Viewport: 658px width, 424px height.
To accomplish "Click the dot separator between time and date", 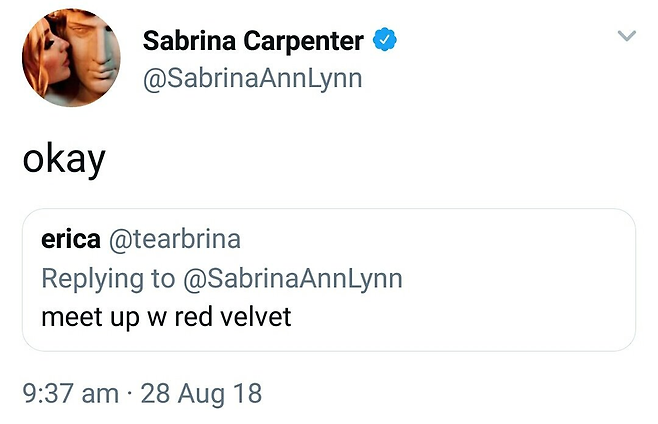I will [129, 394].
